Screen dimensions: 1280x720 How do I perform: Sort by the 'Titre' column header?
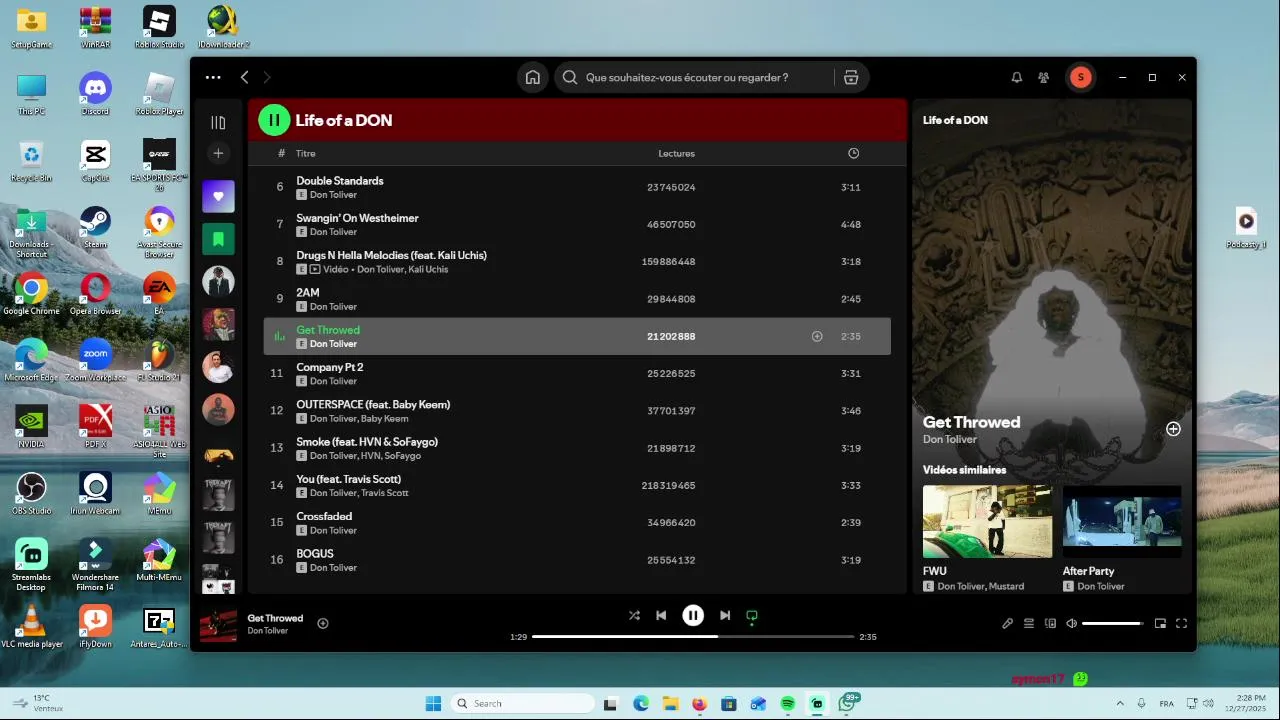(x=306, y=153)
